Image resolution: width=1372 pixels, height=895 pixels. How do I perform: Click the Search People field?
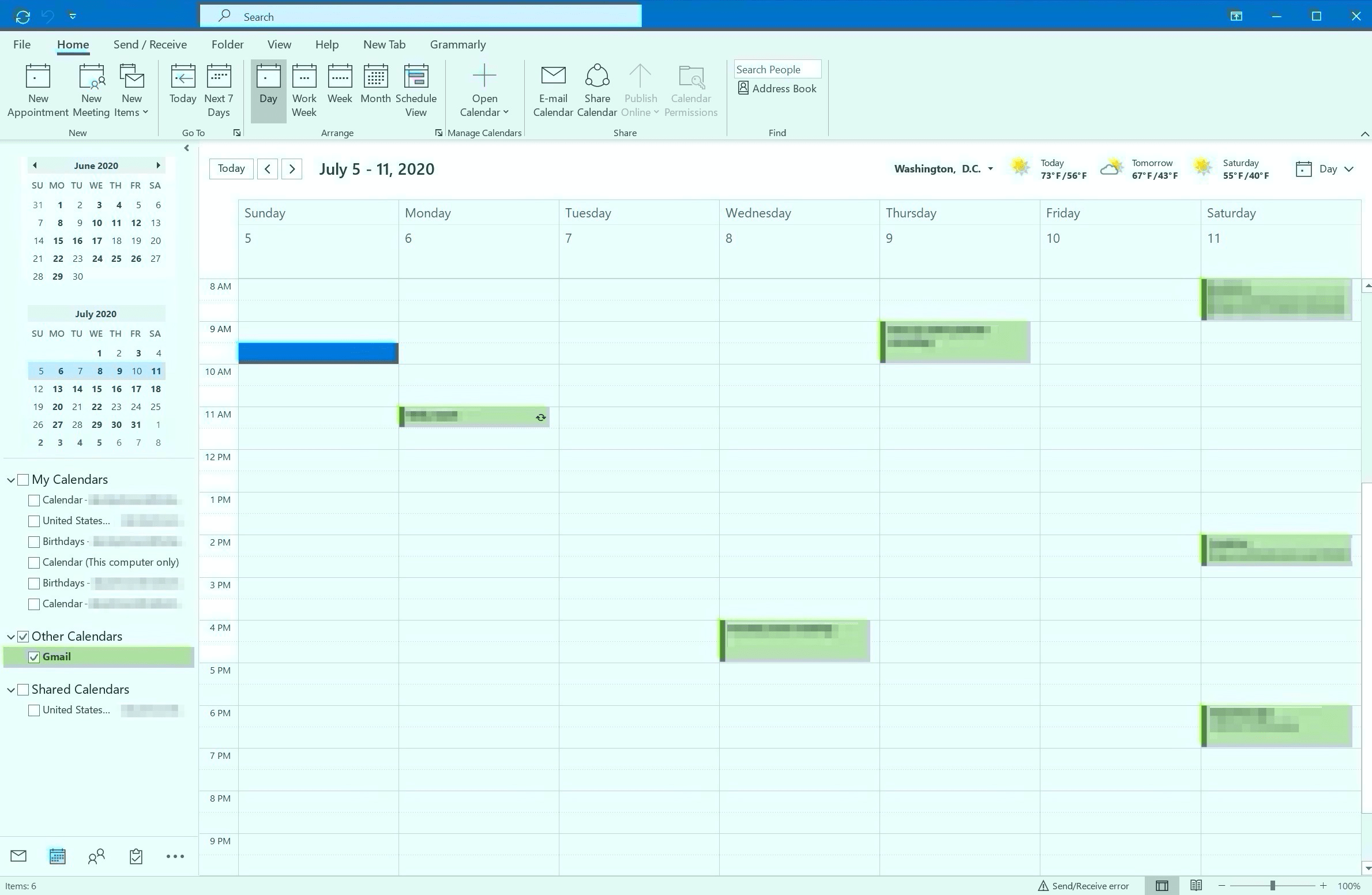pyautogui.click(x=777, y=69)
